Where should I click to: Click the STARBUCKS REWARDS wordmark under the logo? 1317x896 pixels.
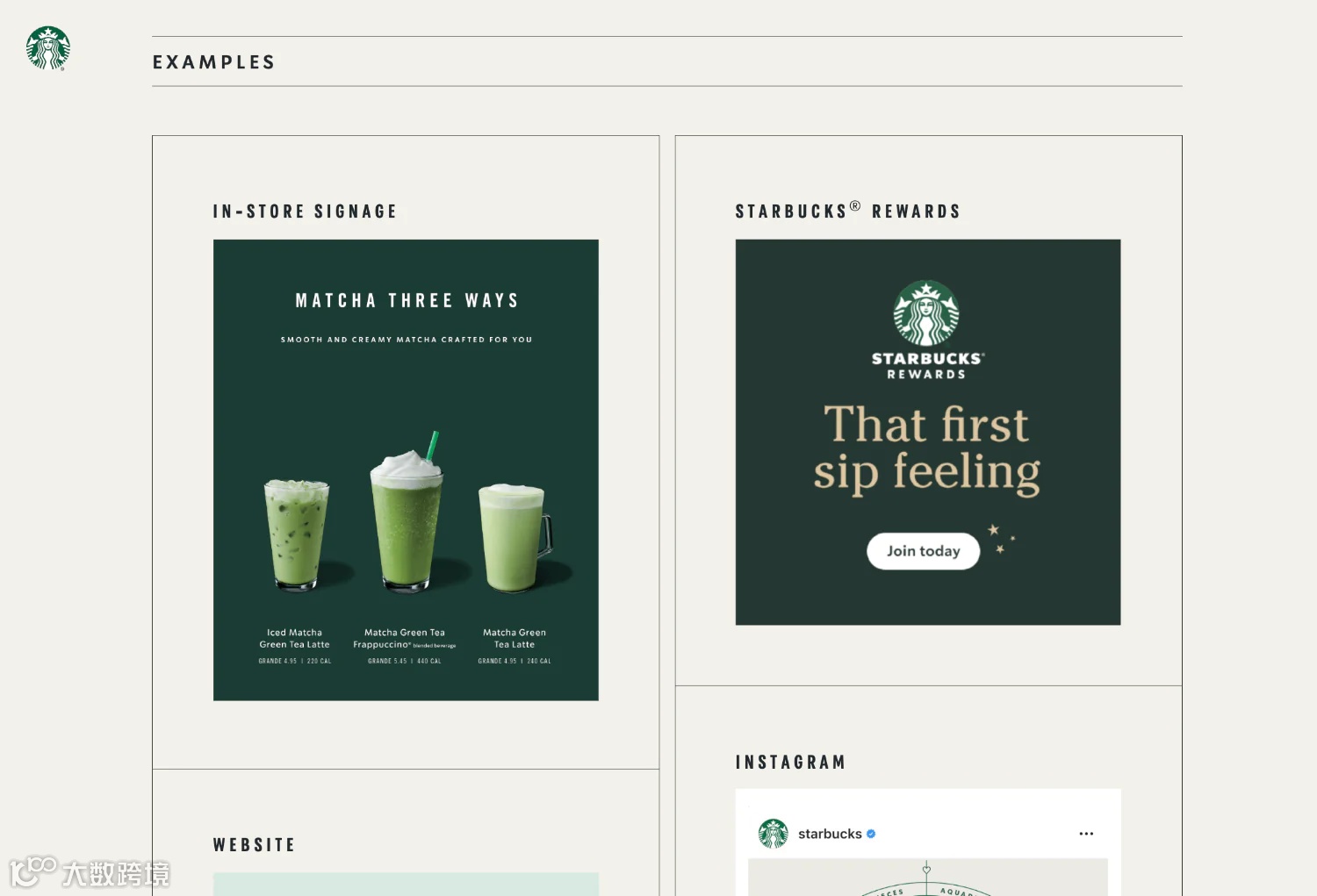[x=927, y=366]
